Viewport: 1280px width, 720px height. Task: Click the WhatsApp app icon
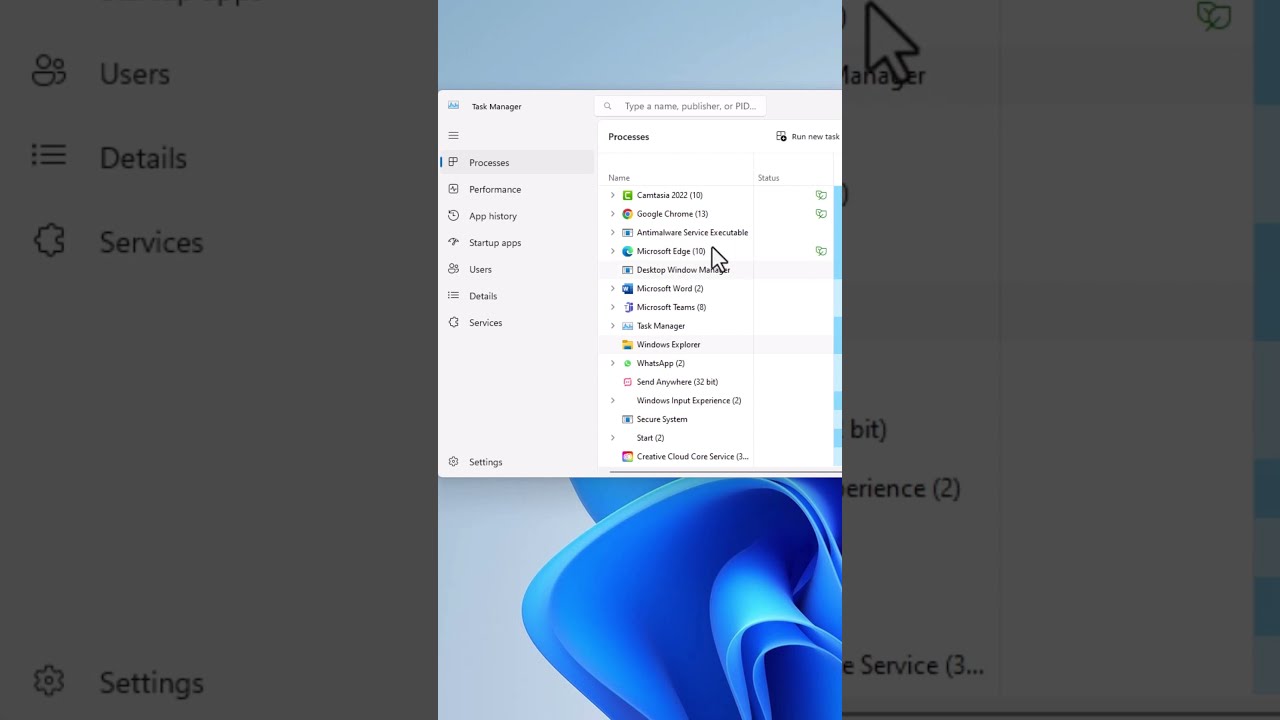(628, 363)
